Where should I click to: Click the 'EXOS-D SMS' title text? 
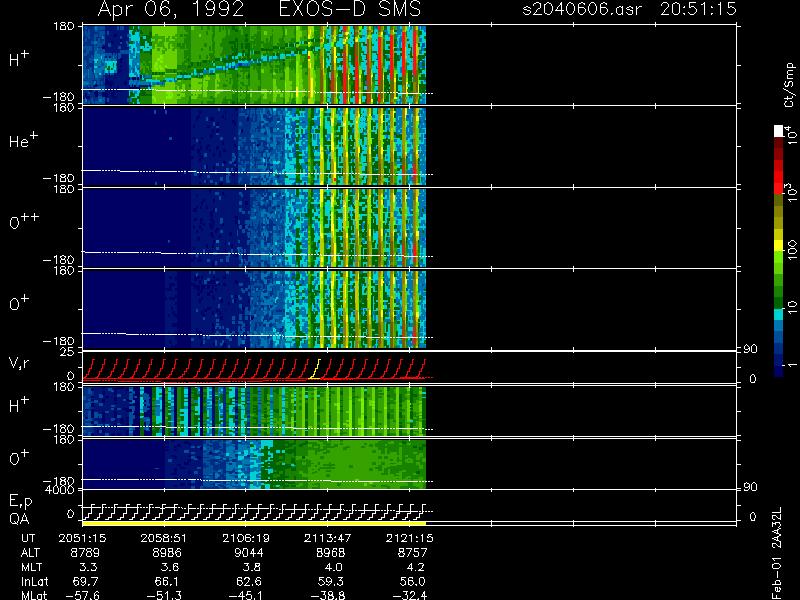click(350, 9)
